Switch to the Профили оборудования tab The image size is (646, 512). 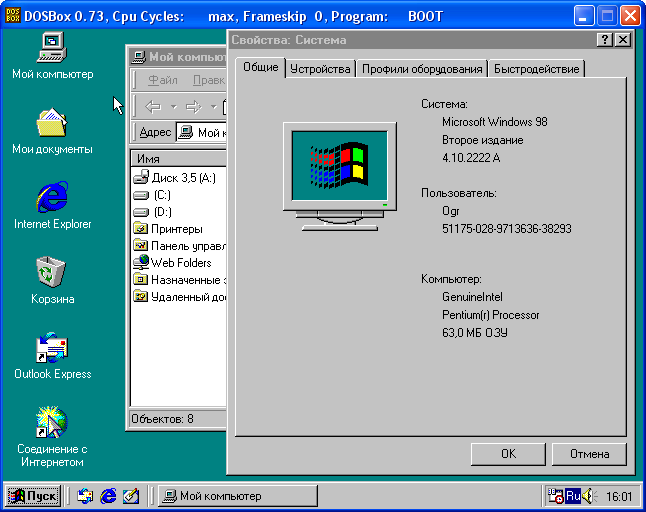(422, 69)
